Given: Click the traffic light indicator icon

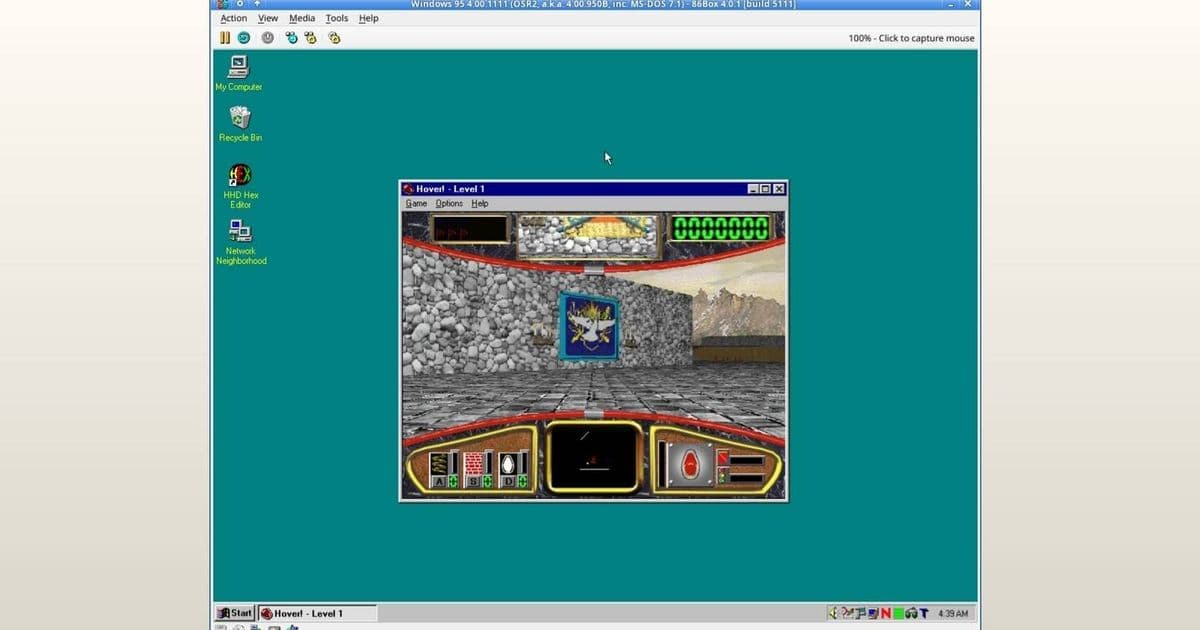Looking at the screenshot, I should tap(723, 477).
